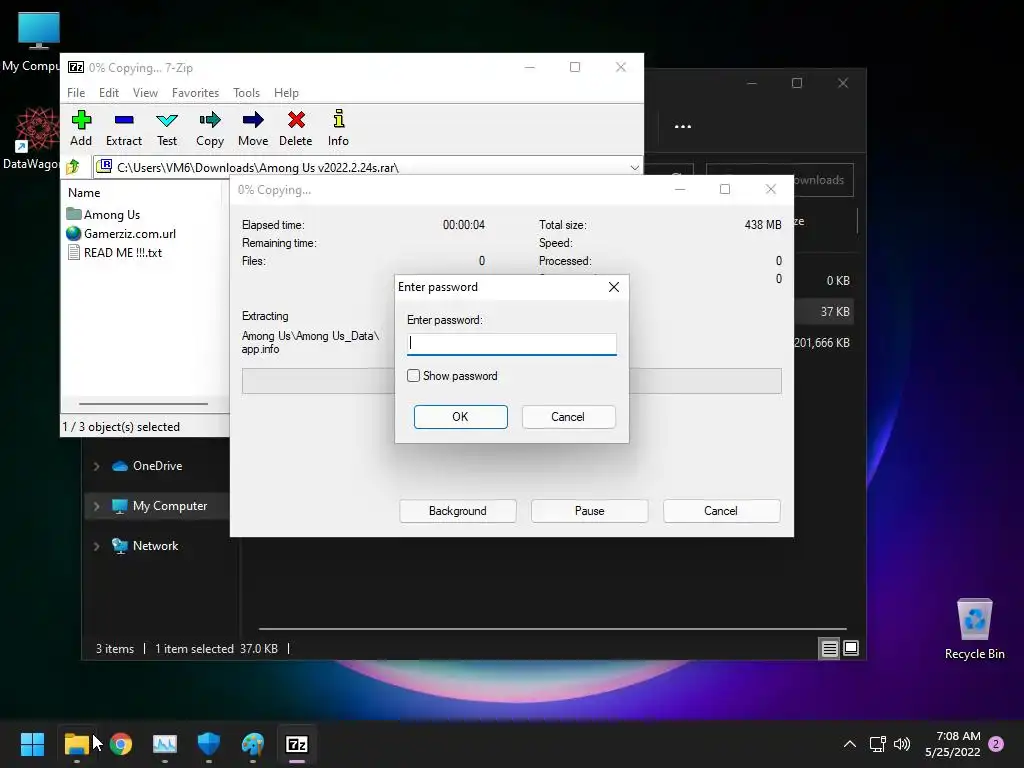Open the notification count badge
Image resolution: width=1024 pixels, height=768 pixels.
pos(996,744)
